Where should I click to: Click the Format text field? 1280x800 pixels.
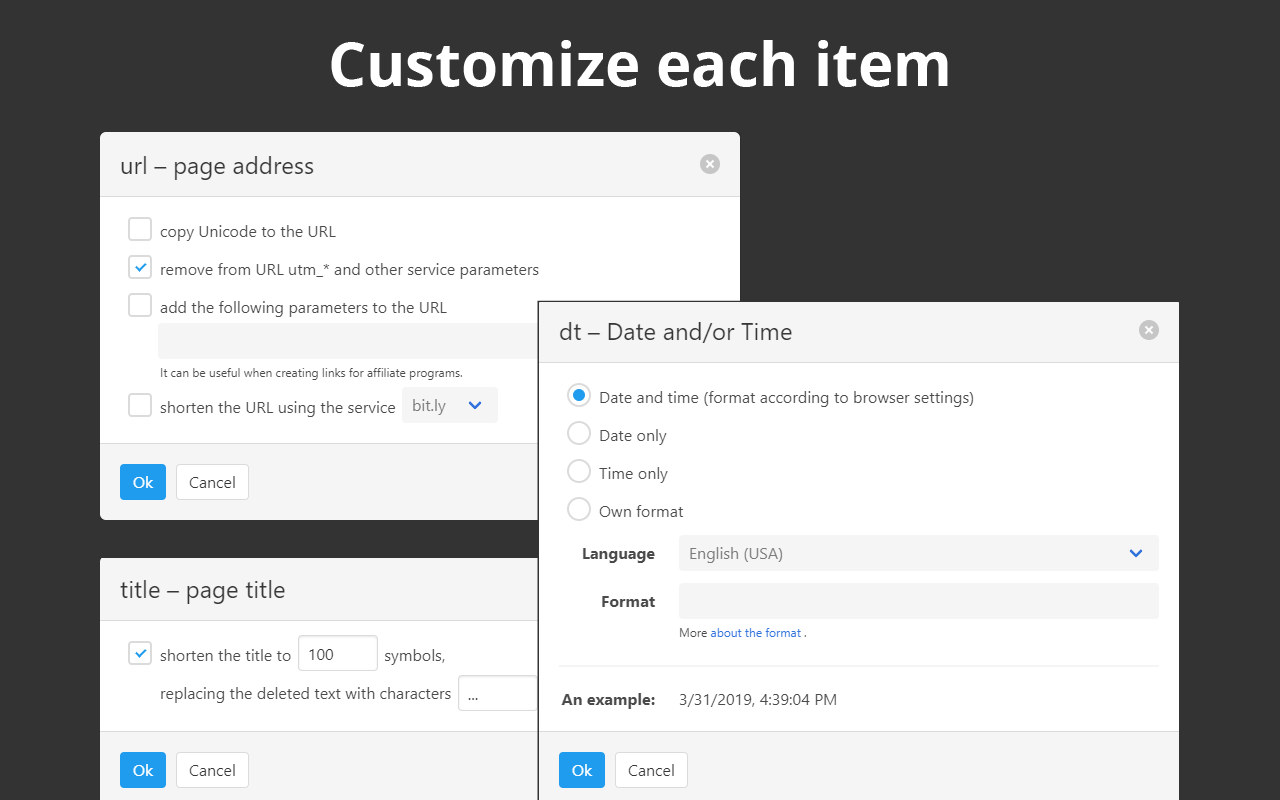[918, 601]
